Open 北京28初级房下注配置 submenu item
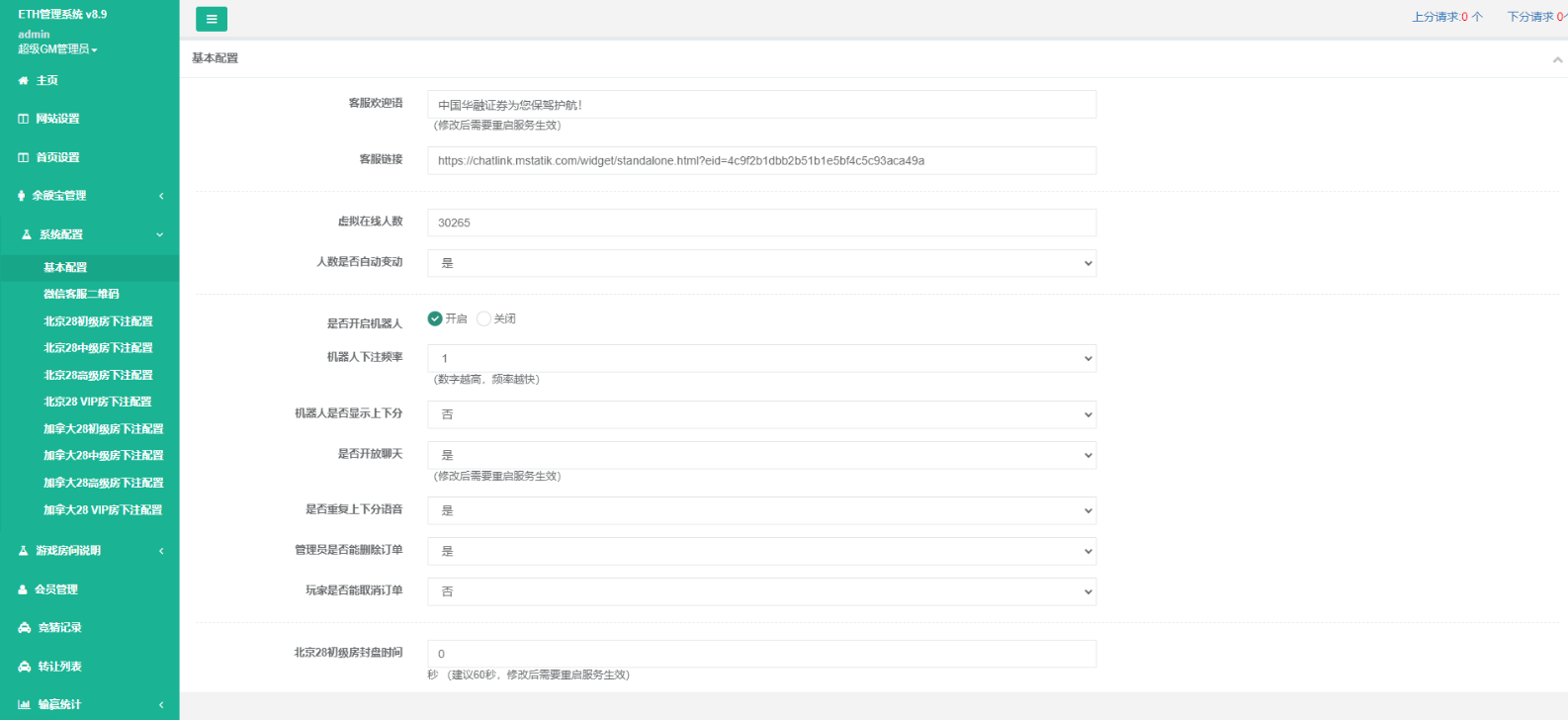 pyautogui.click(x=98, y=321)
